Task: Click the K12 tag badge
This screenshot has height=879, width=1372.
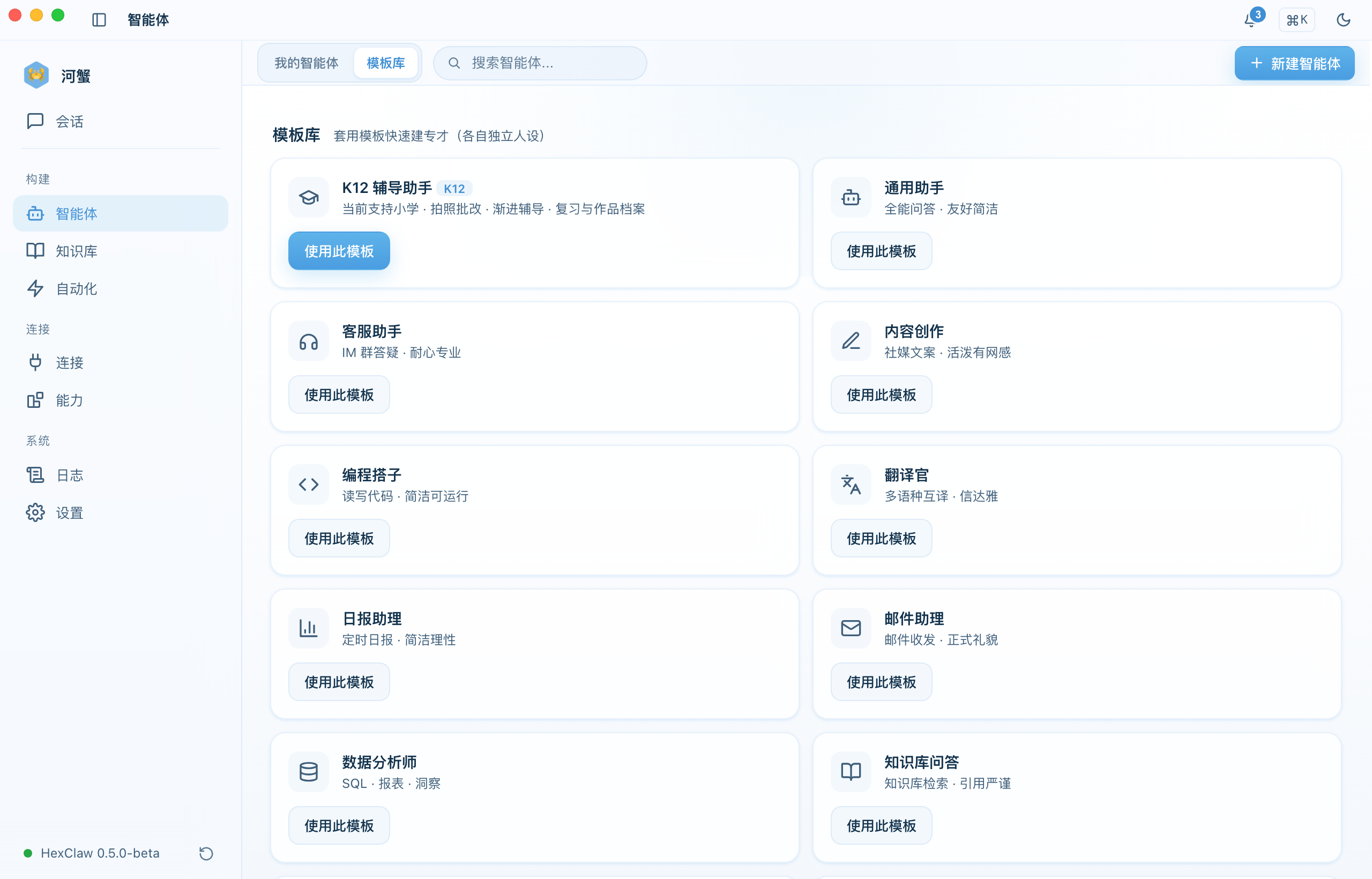Action: click(454, 188)
